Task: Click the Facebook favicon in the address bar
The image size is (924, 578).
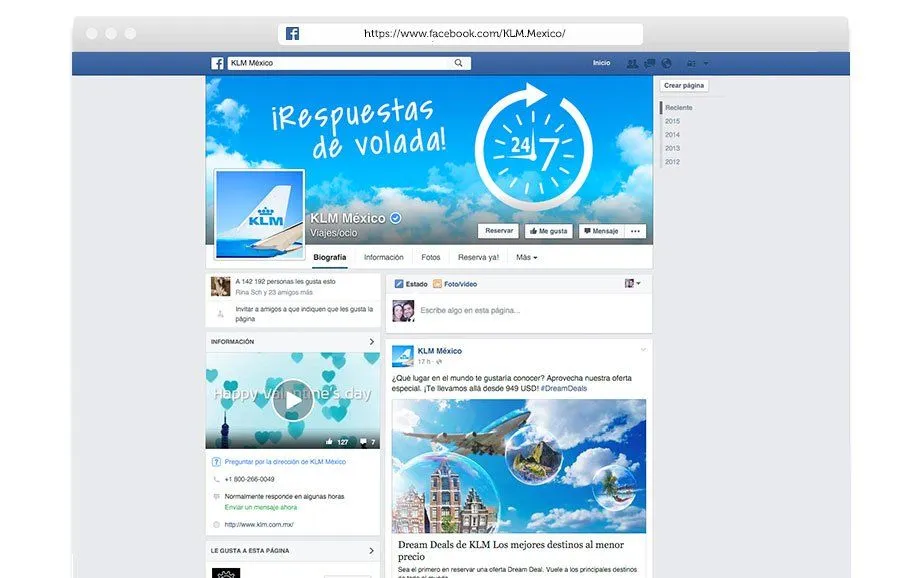Action: click(x=292, y=34)
